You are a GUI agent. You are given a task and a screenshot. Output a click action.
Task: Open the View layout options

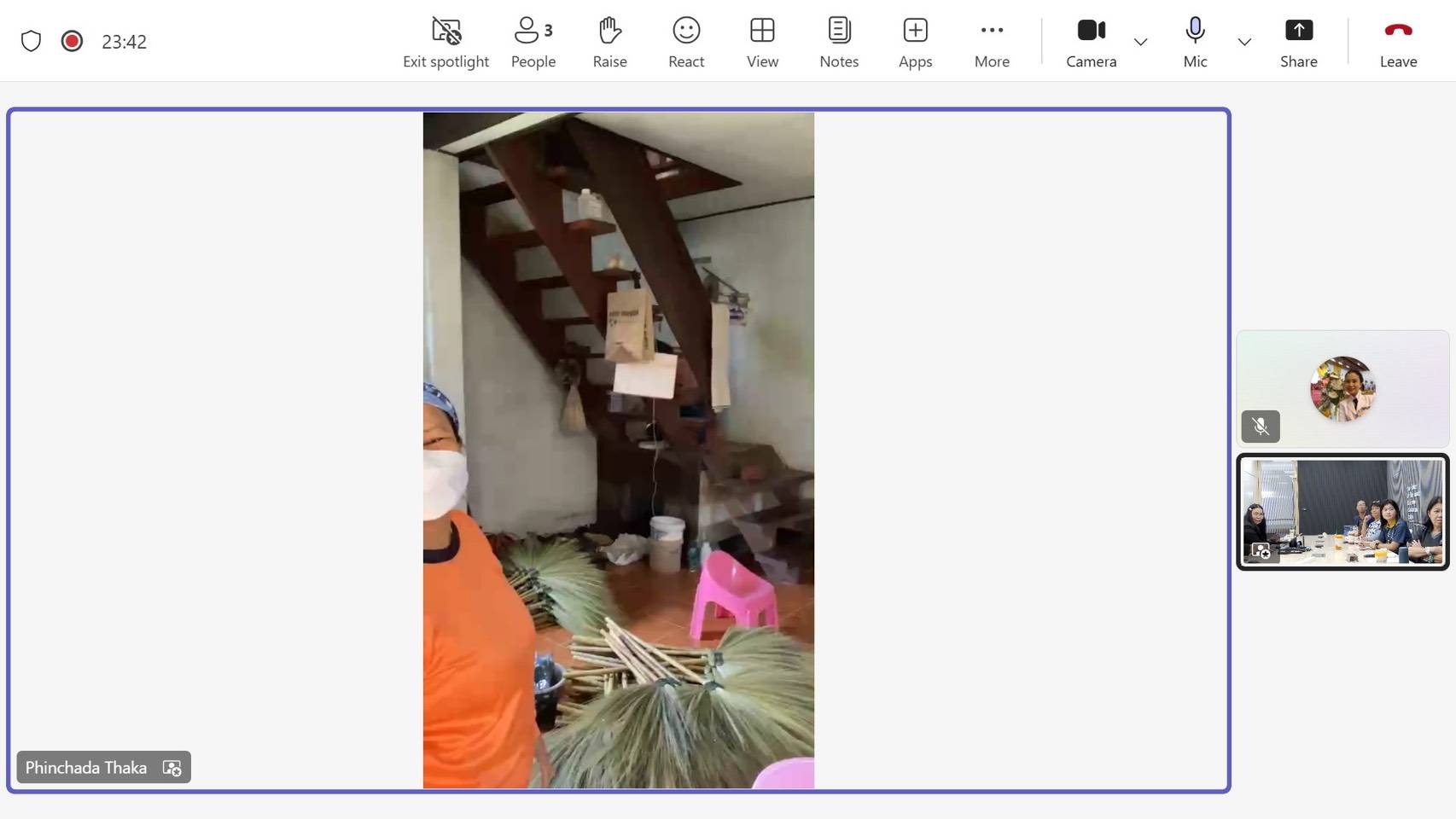(762, 42)
